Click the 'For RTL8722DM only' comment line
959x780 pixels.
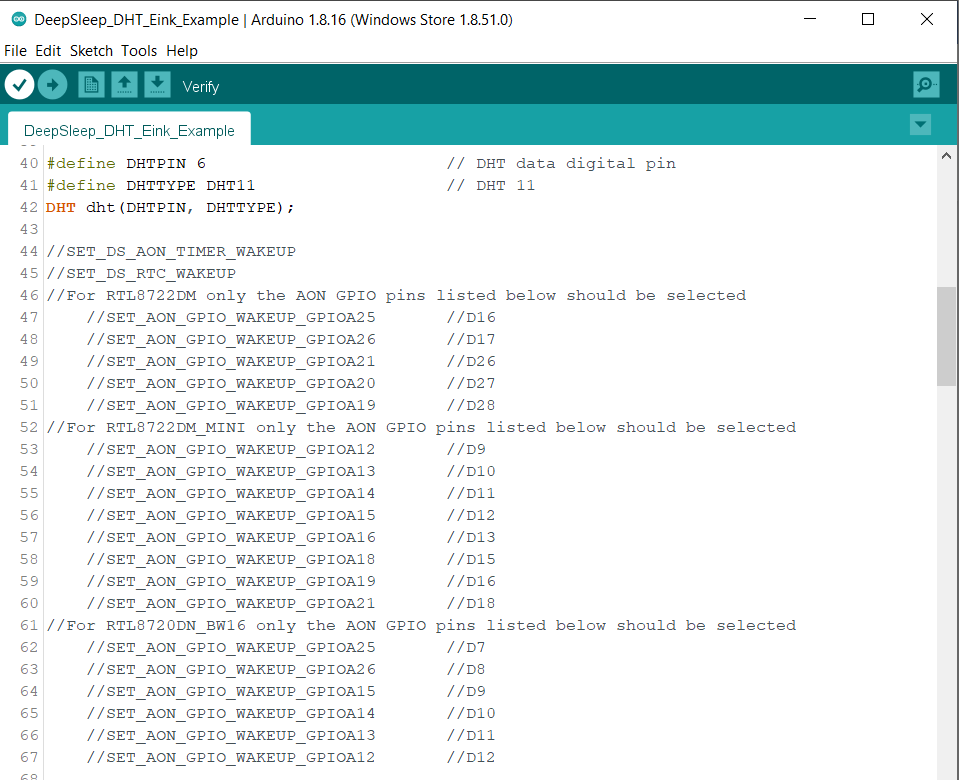pos(396,295)
